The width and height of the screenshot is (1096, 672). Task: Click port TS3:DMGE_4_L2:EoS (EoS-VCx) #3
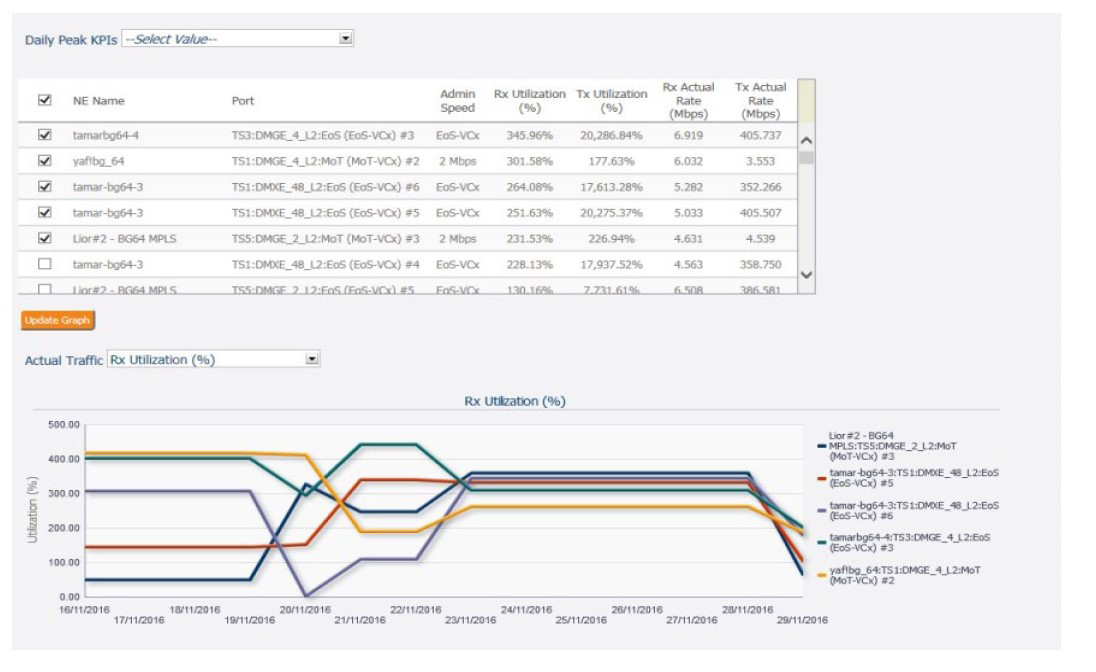pyautogui.click(x=323, y=135)
